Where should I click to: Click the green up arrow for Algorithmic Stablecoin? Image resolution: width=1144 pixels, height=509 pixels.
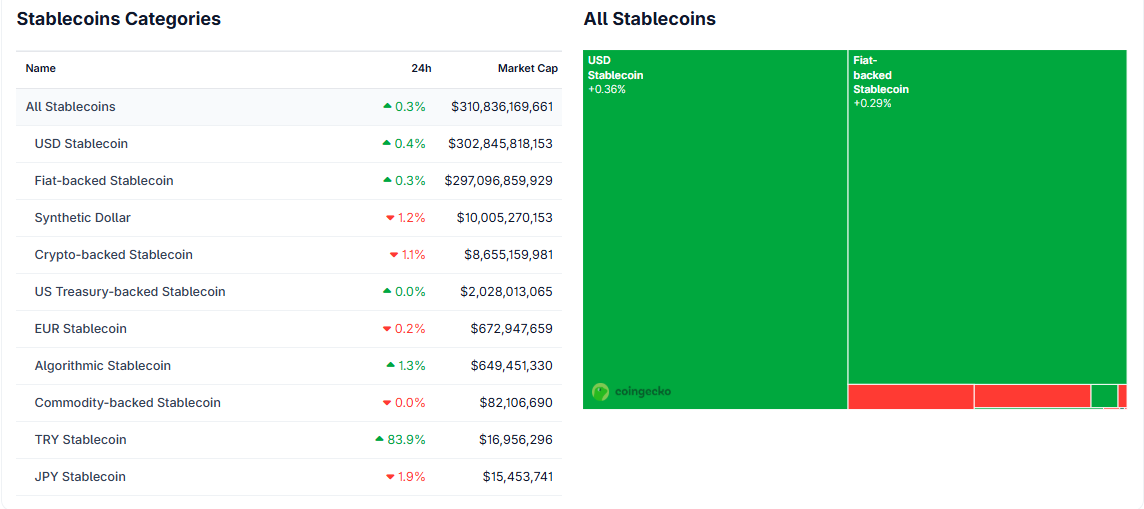[x=390, y=365]
